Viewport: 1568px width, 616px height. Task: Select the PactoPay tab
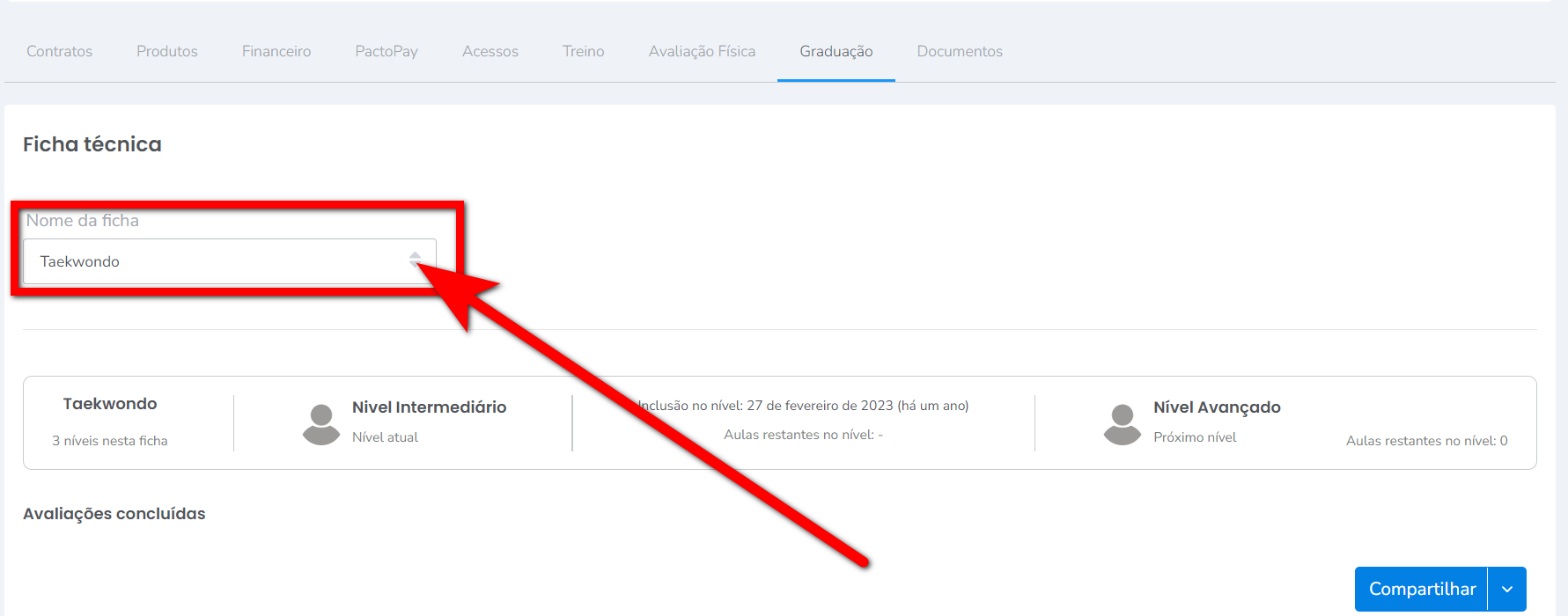click(x=386, y=51)
